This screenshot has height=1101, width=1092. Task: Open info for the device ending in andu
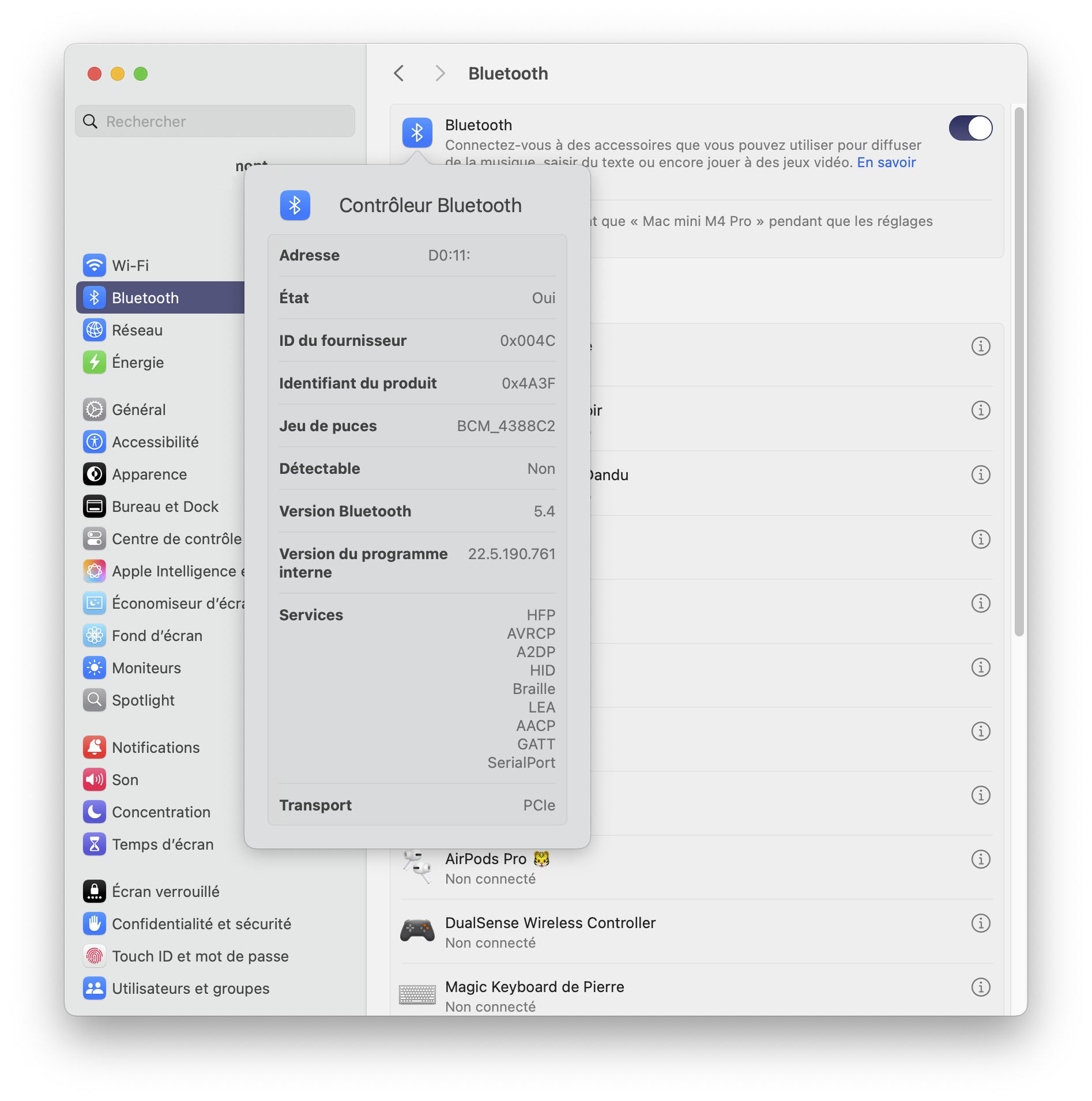click(981, 474)
